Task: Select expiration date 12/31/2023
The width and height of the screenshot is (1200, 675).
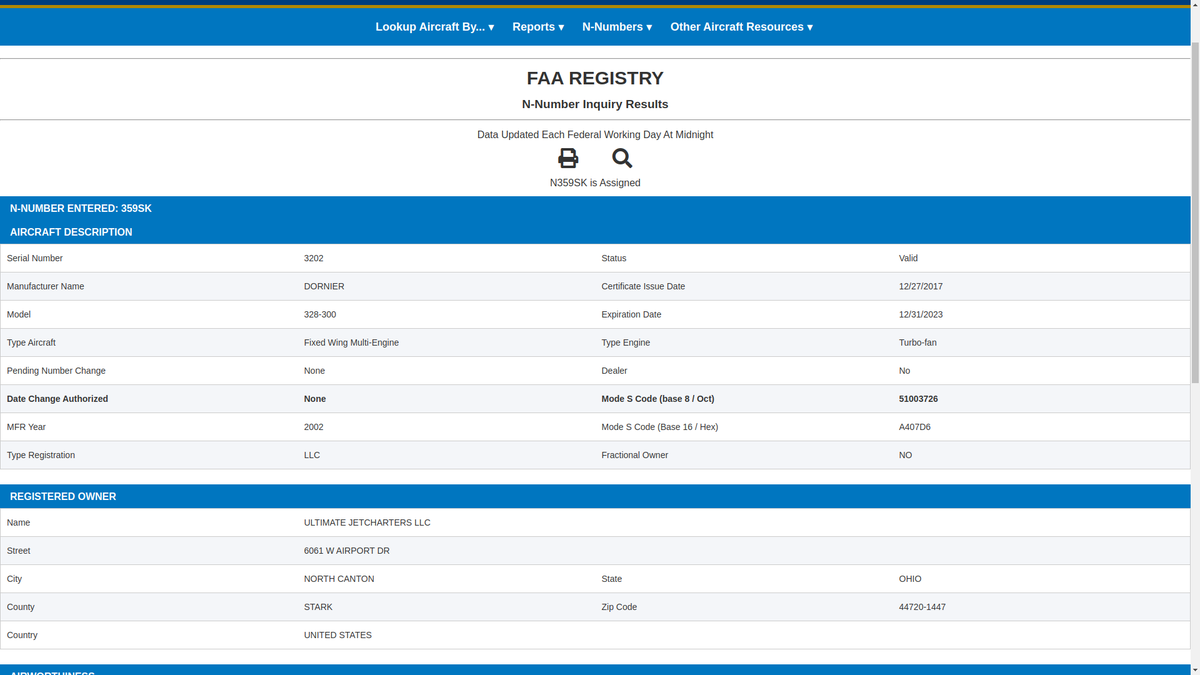Action: pos(921,314)
